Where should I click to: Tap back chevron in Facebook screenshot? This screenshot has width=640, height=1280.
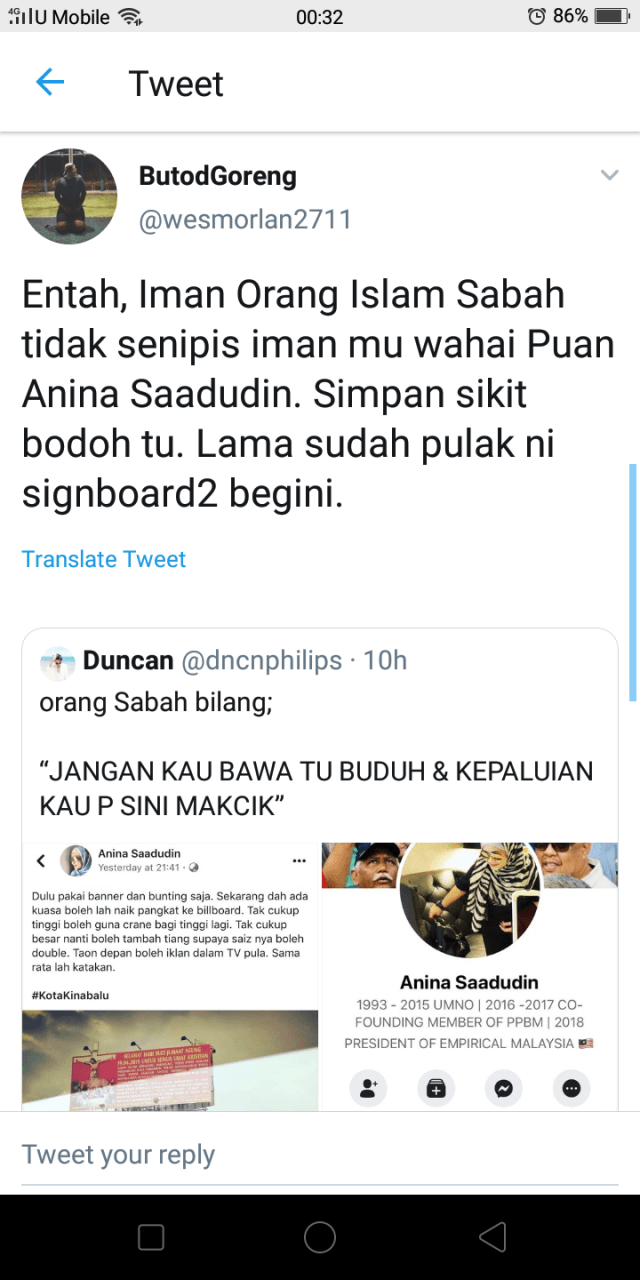click(41, 860)
